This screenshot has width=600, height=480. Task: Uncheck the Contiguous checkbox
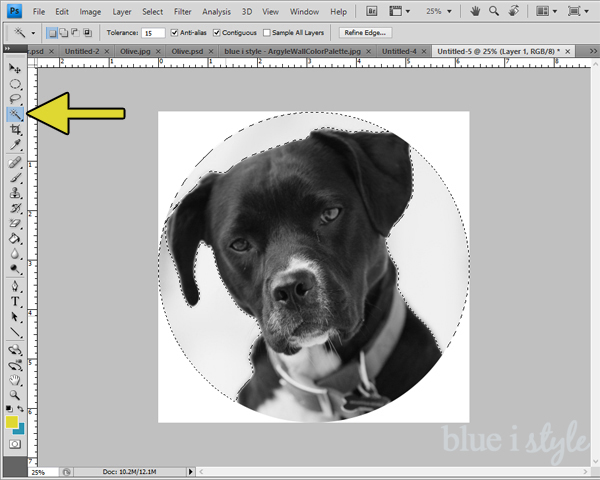[217, 33]
